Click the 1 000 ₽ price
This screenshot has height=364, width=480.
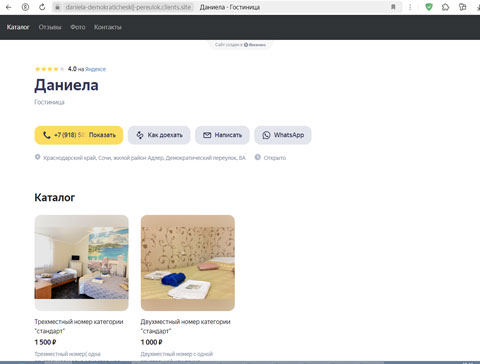(x=151, y=342)
